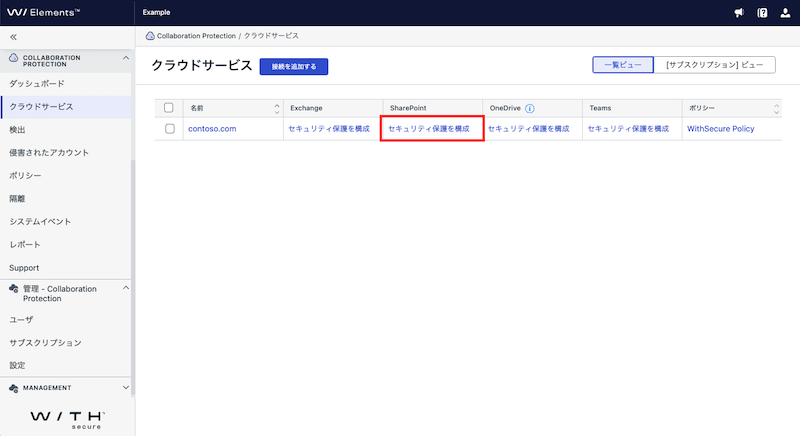Click the MANAGEMENT section icon

14,389
